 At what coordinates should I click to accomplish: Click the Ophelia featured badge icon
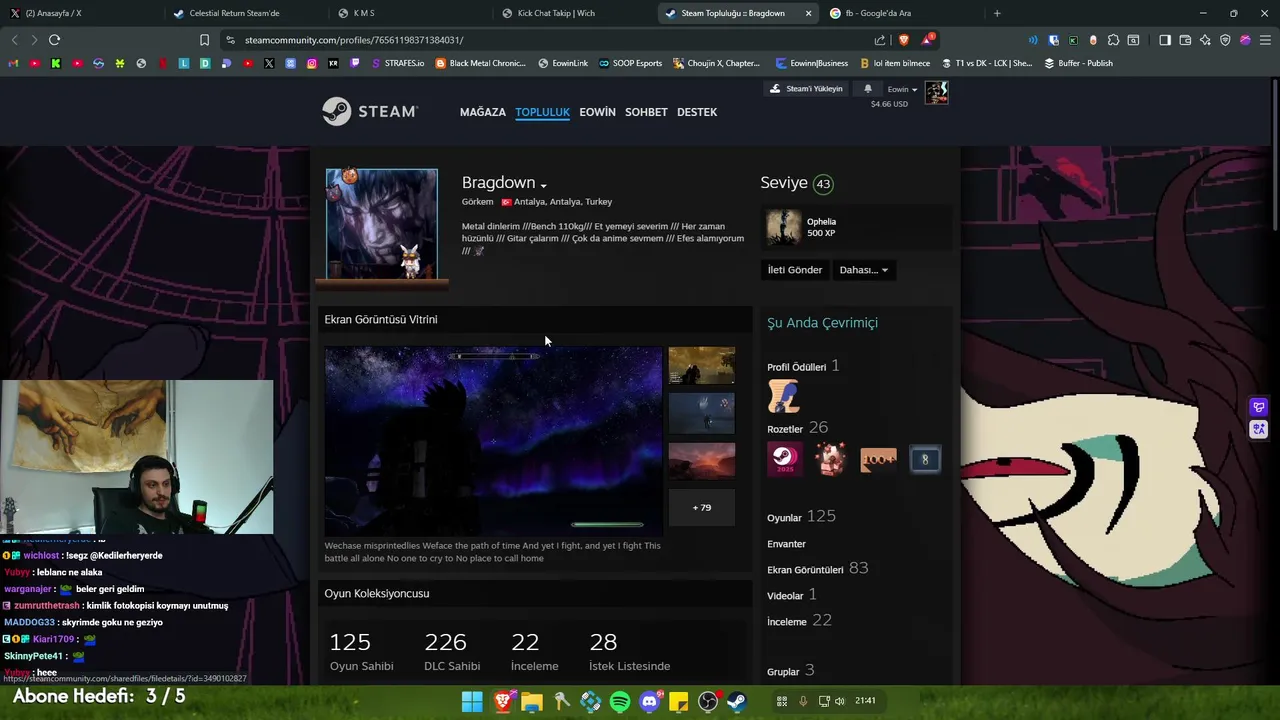click(783, 227)
